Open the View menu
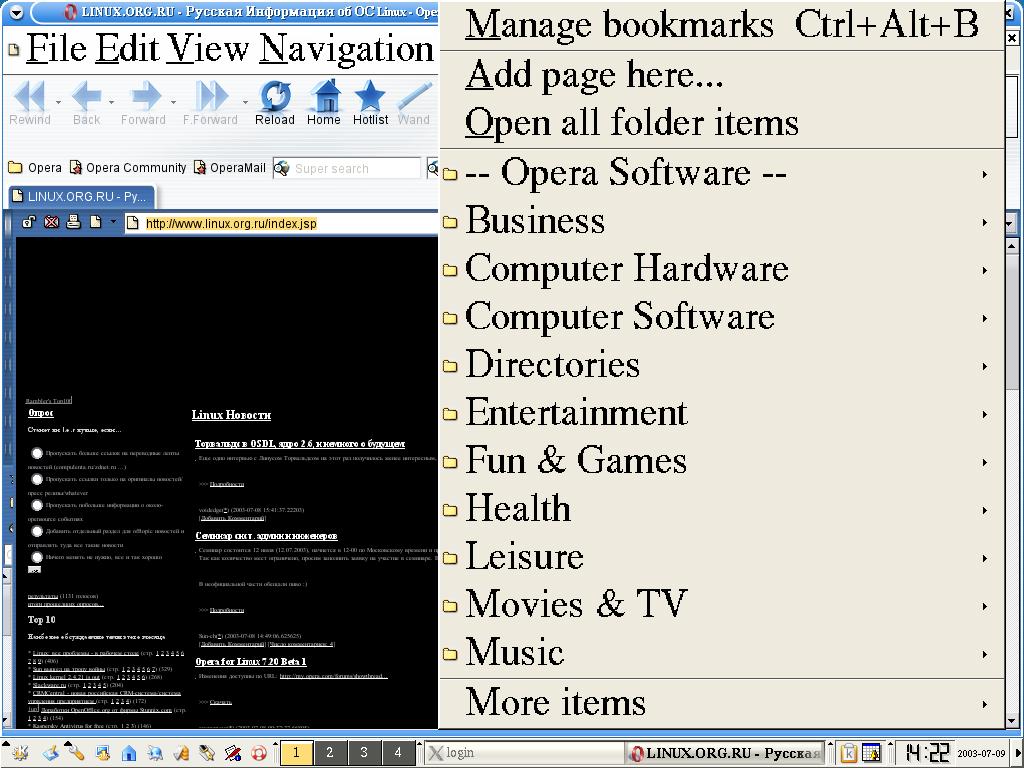This screenshot has width=1024, height=768. pos(208,48)
